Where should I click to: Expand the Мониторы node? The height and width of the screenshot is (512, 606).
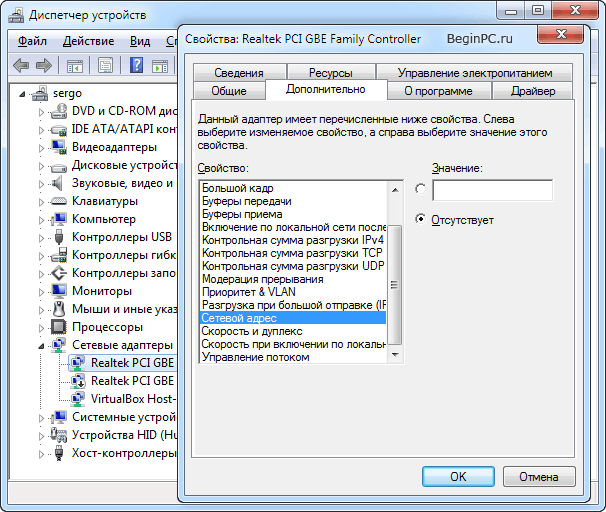coord(41,292)
